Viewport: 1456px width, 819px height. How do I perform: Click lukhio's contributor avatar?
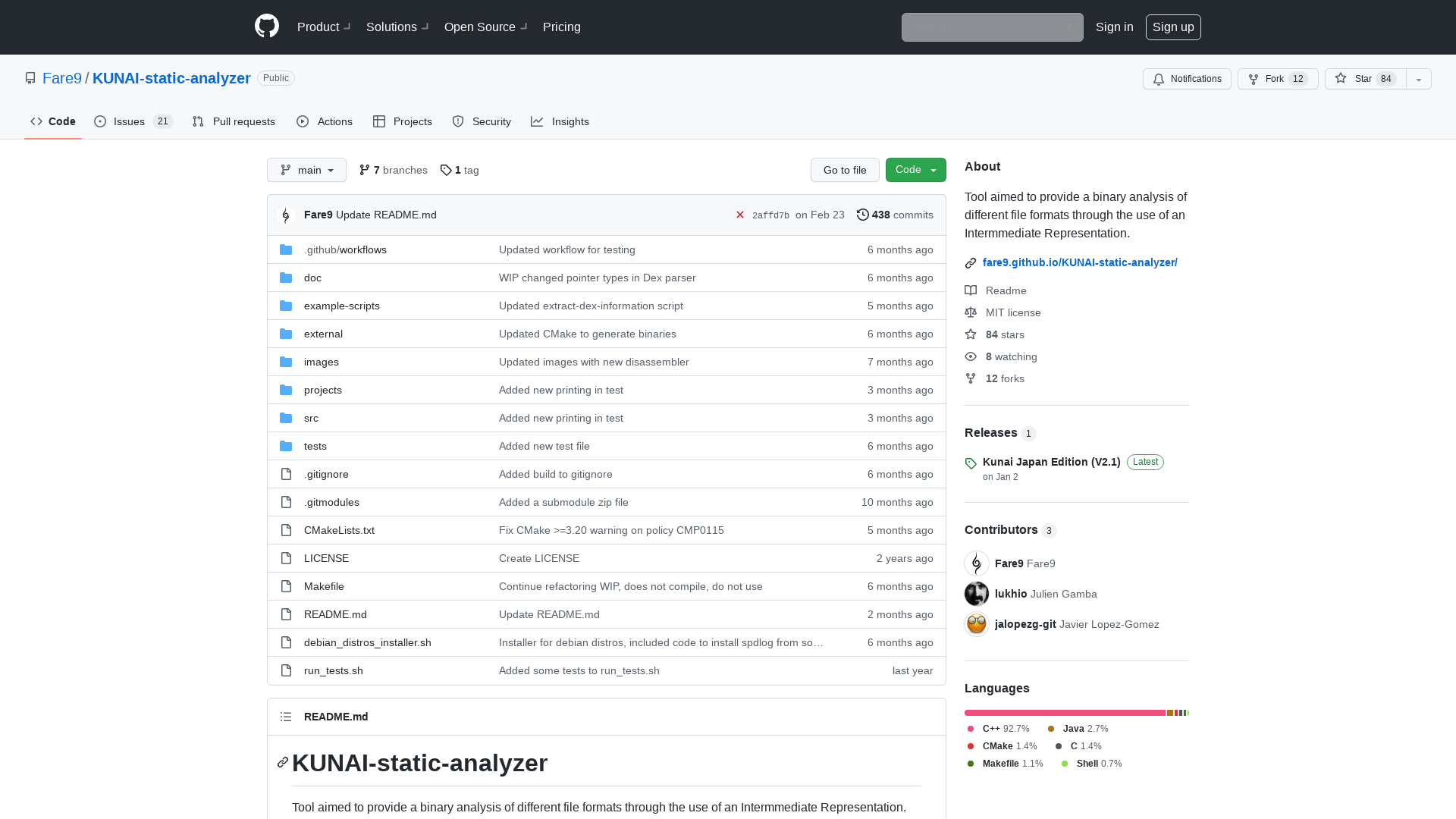coord(977,594)
